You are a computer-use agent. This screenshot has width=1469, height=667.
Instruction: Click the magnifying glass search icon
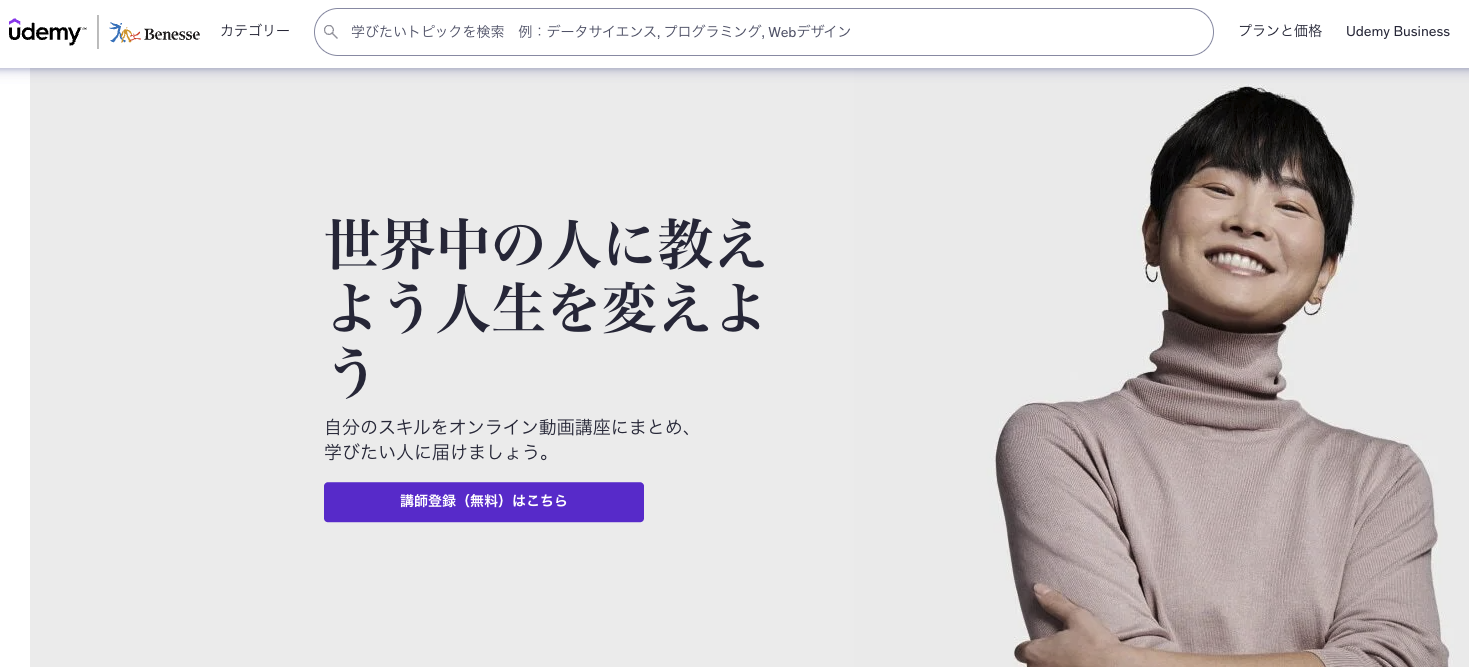(x=331, y=32)
